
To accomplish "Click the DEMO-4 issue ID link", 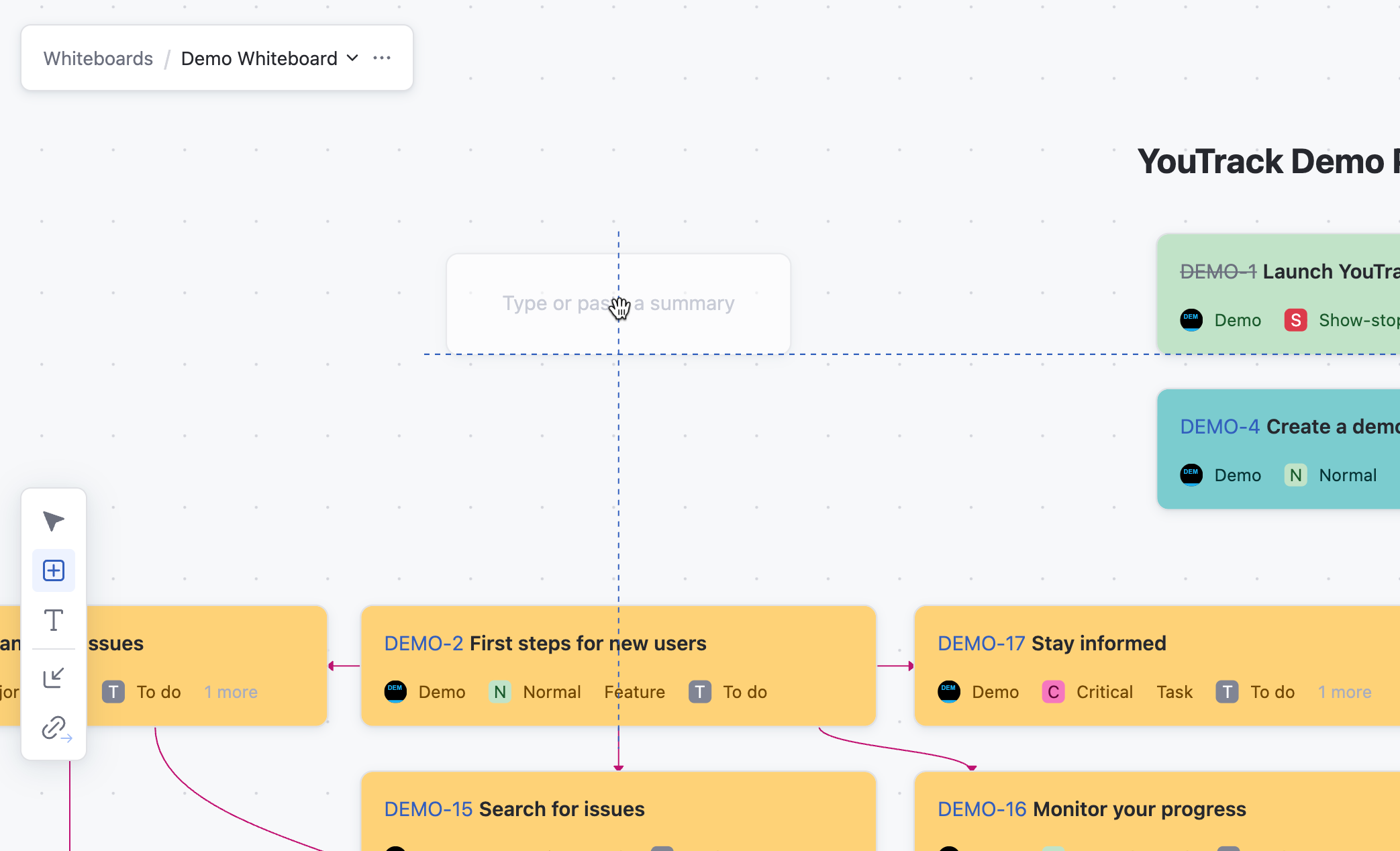I will point(1219,426).
